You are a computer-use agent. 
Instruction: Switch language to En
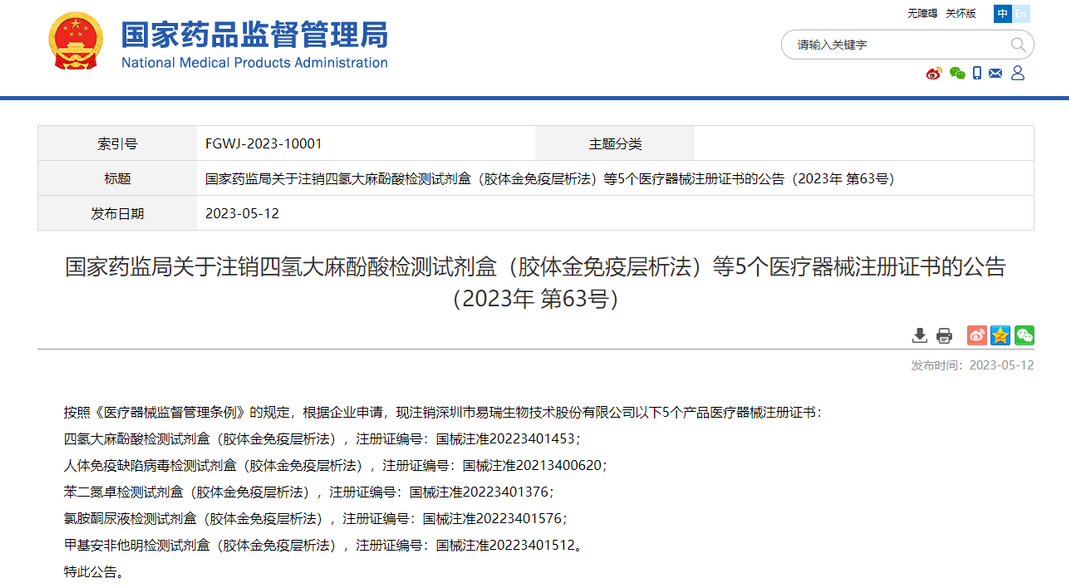1021,14
